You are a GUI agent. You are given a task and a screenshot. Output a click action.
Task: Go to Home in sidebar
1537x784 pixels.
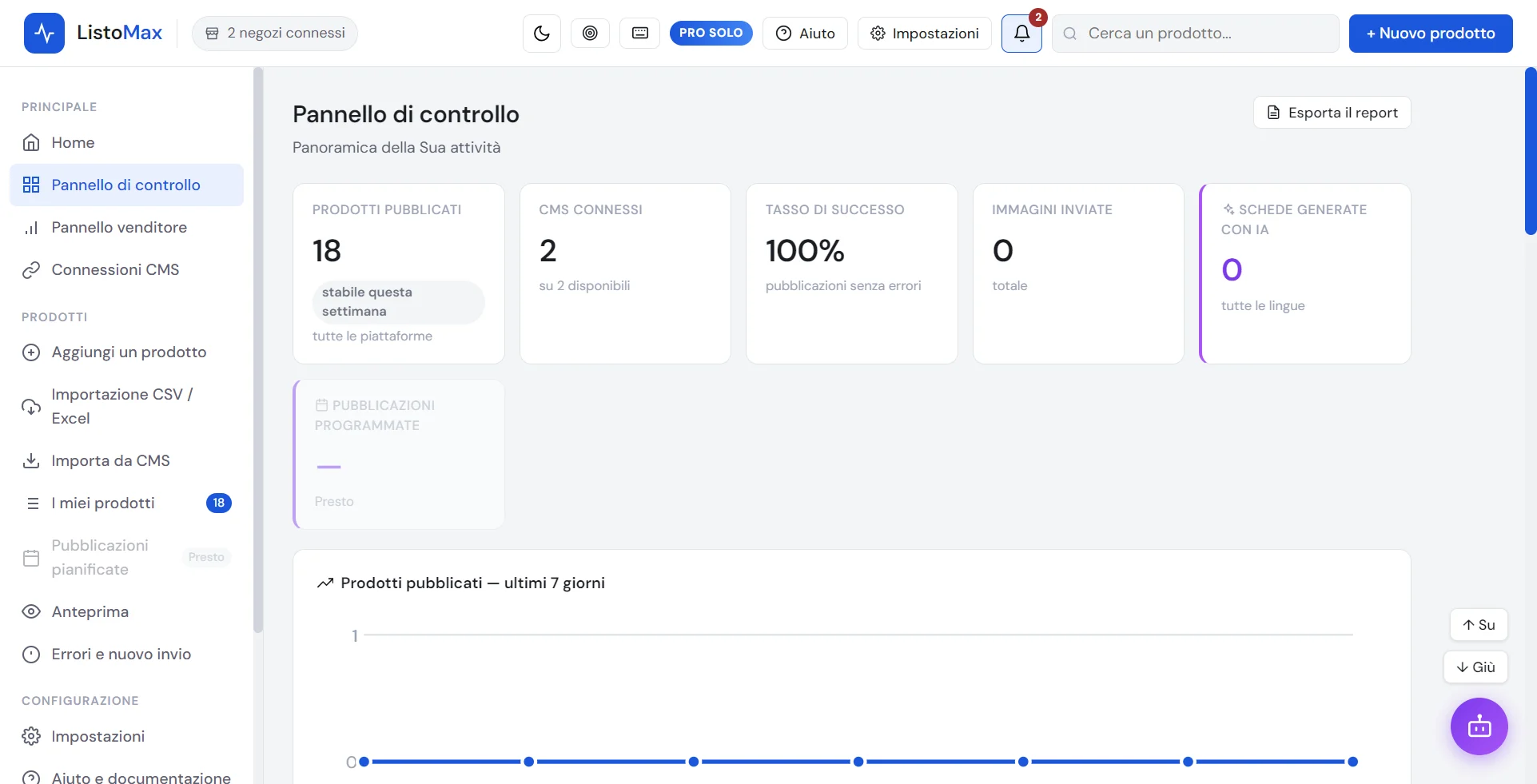pos(126,142)
